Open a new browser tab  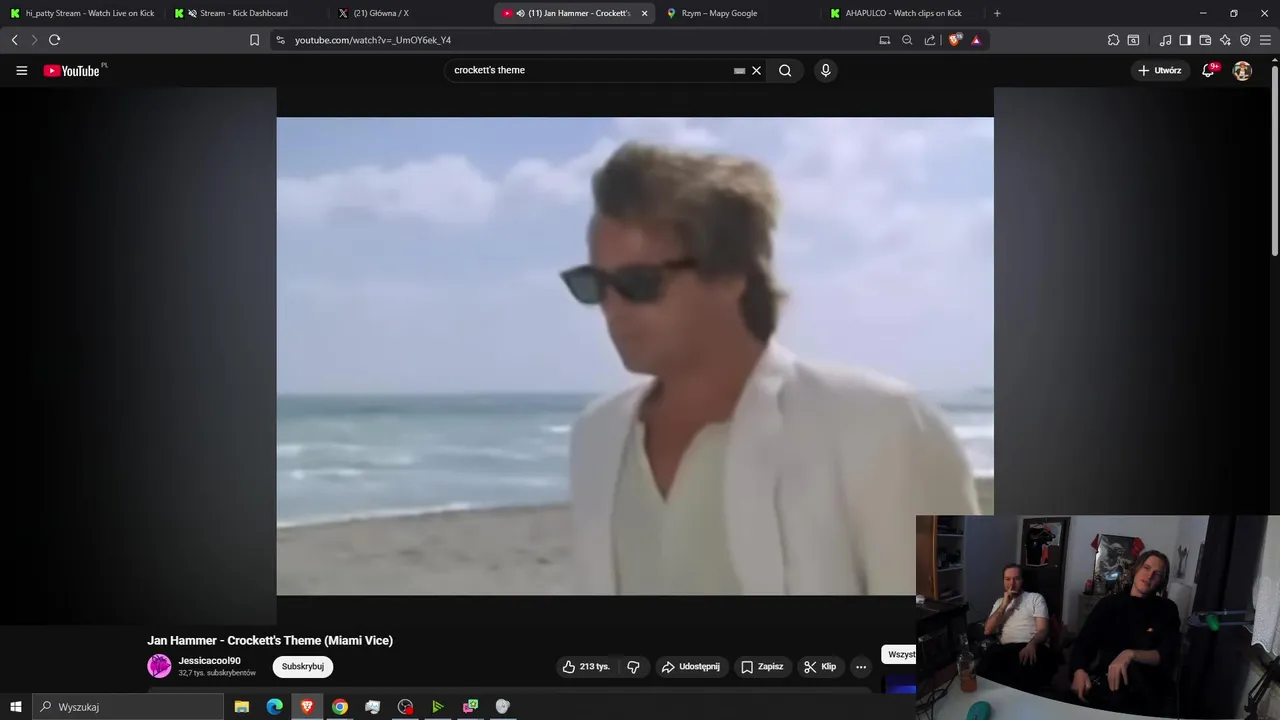click(997, 13)
